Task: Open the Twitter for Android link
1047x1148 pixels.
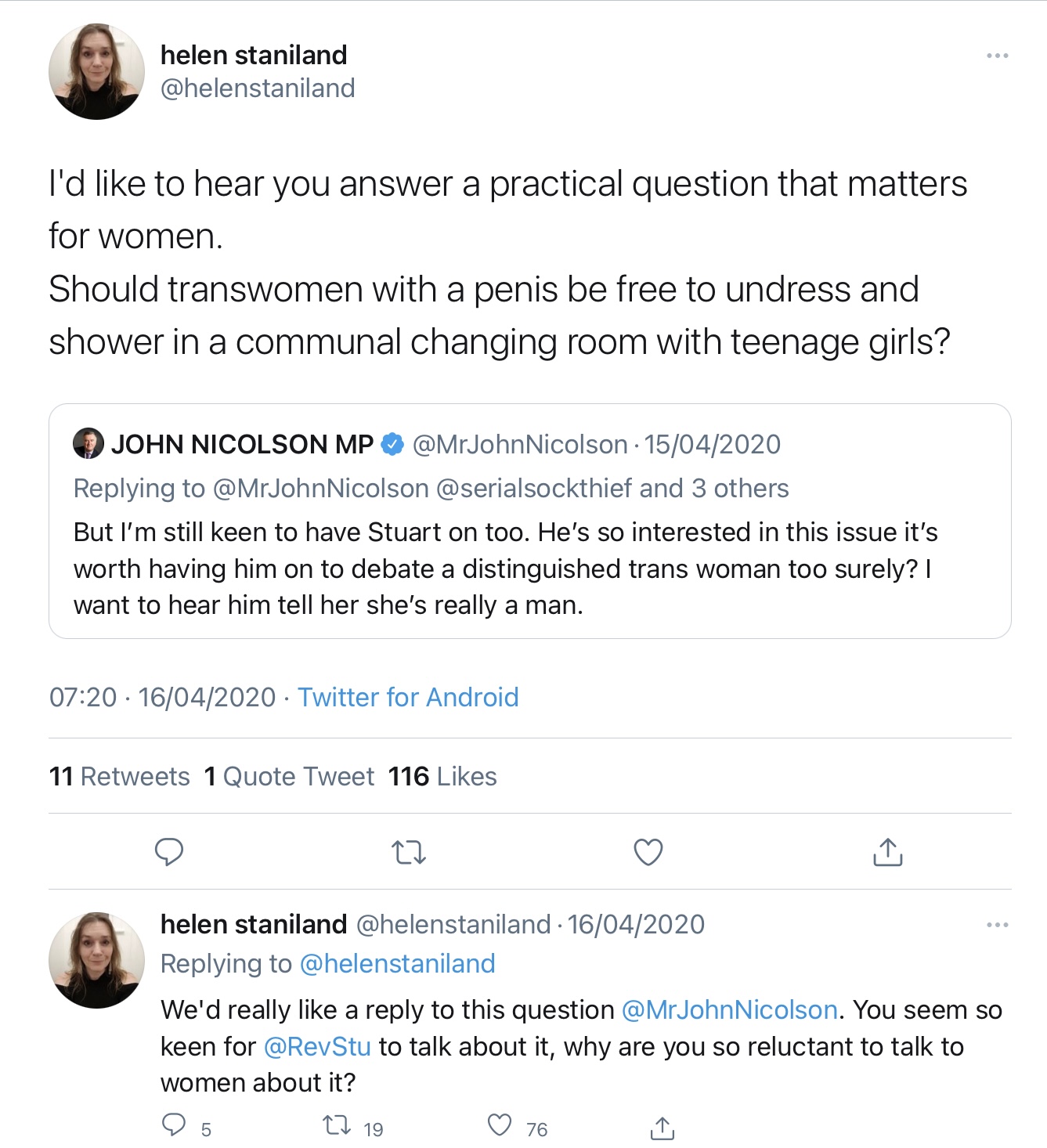Action: point(408,697)
